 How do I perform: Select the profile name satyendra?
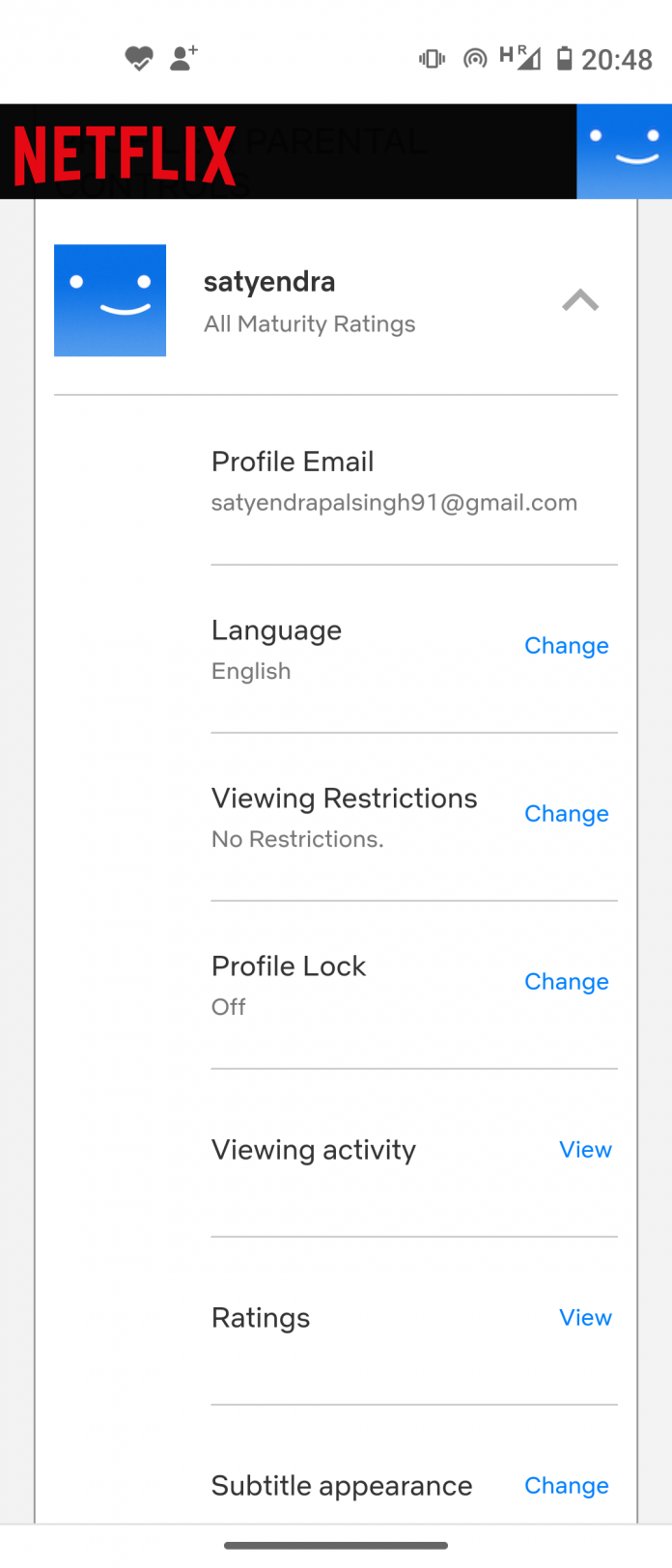click(269, 281)
